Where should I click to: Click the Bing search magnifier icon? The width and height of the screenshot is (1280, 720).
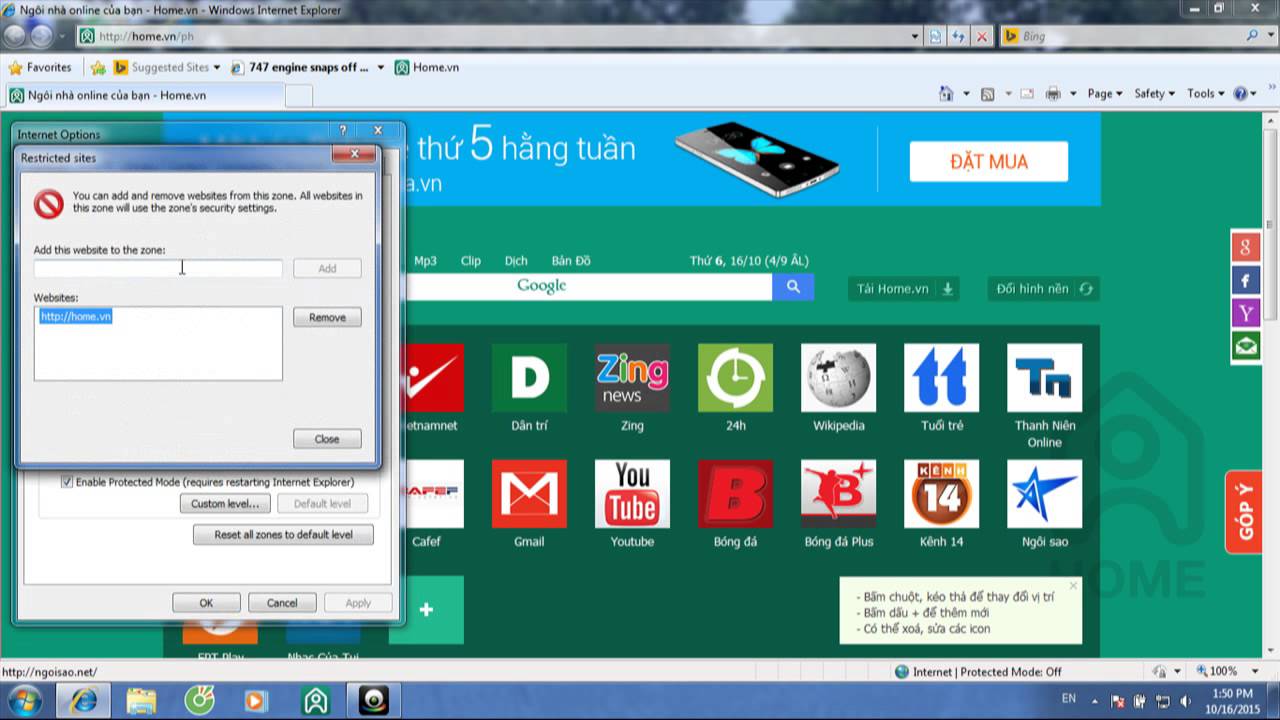coord(1253,36)
